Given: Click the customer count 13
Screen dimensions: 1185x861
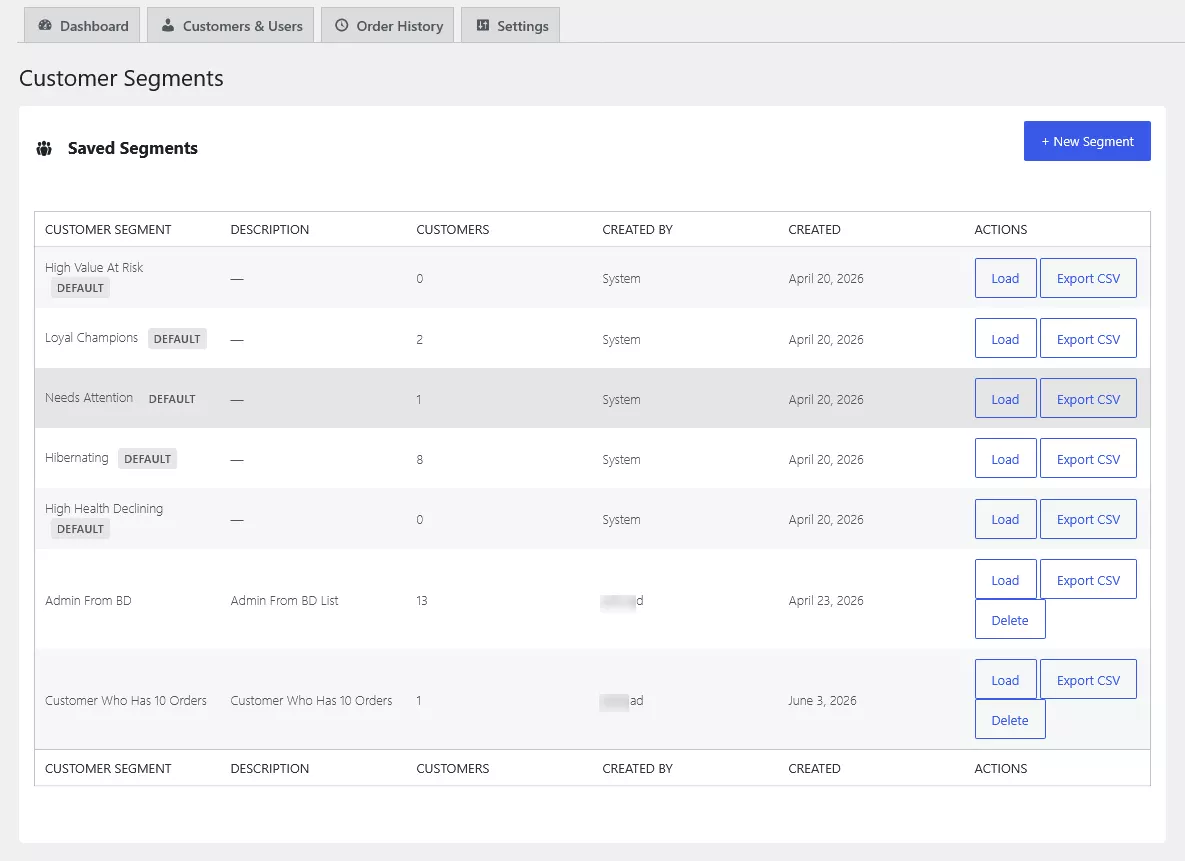Looking at the screenshot, I should (x=422, y=600).
